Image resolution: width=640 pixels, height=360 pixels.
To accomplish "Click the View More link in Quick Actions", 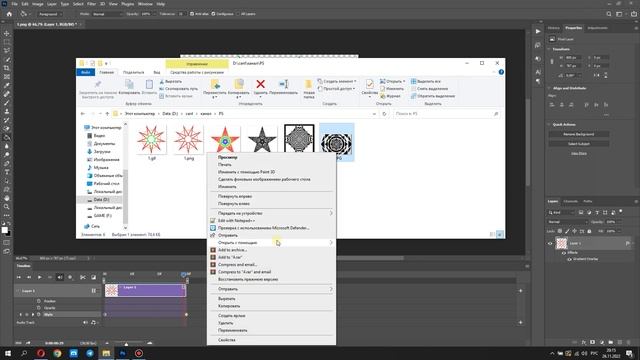I will tap(579, 153).
